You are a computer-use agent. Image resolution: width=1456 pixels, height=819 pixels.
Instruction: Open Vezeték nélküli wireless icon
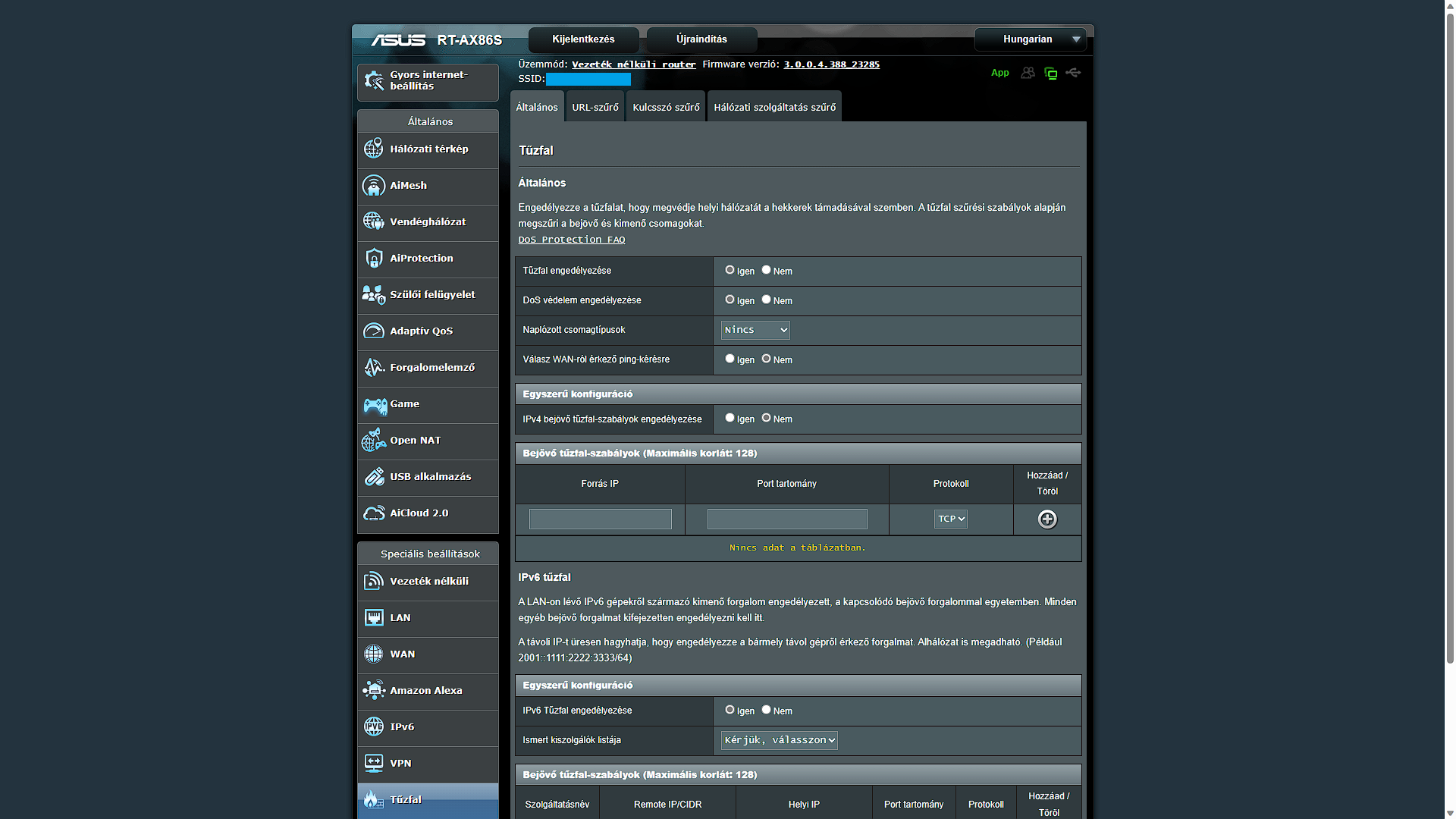pos(373,581)
